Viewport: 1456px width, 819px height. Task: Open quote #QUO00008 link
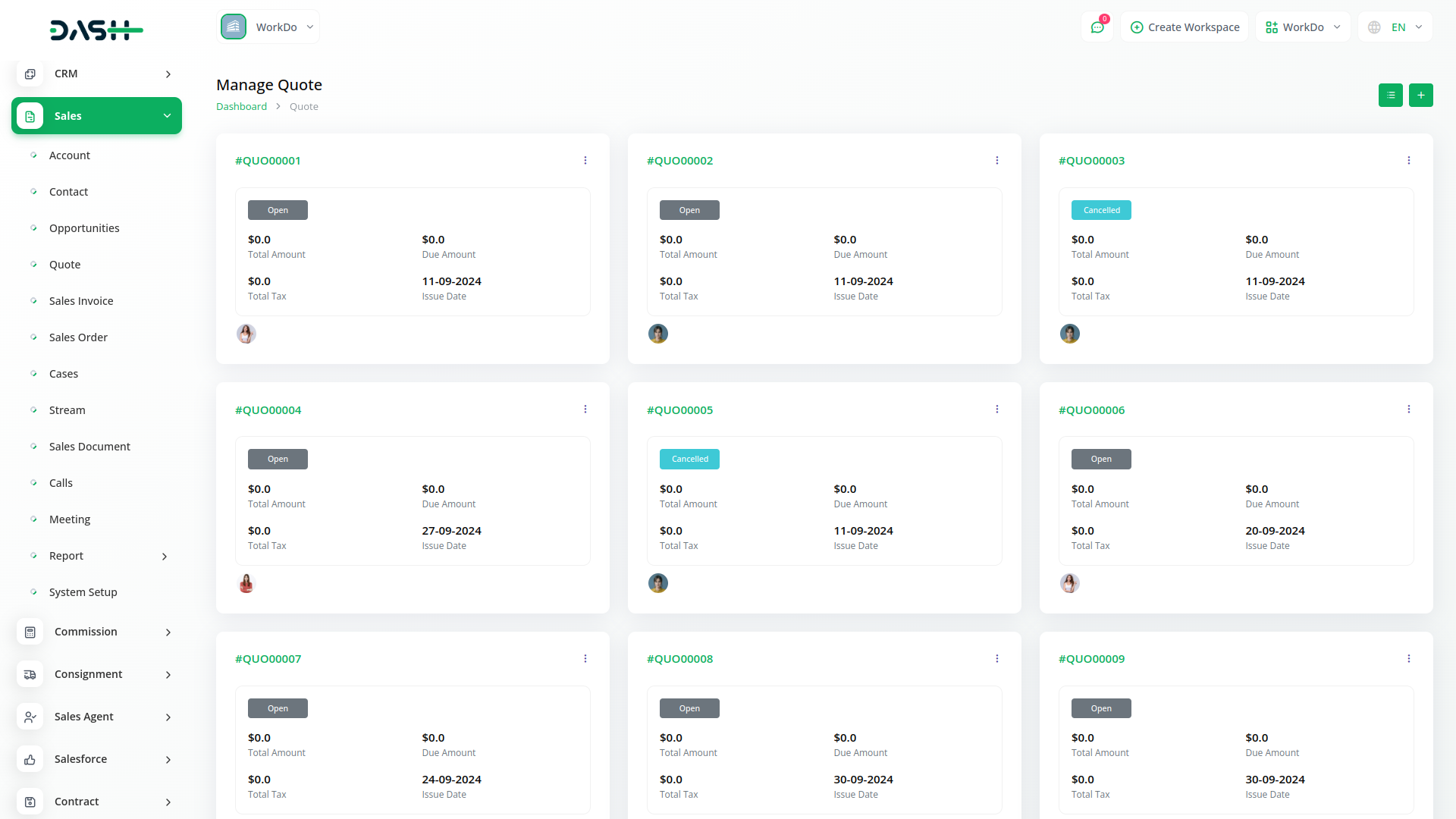[679, 659]
